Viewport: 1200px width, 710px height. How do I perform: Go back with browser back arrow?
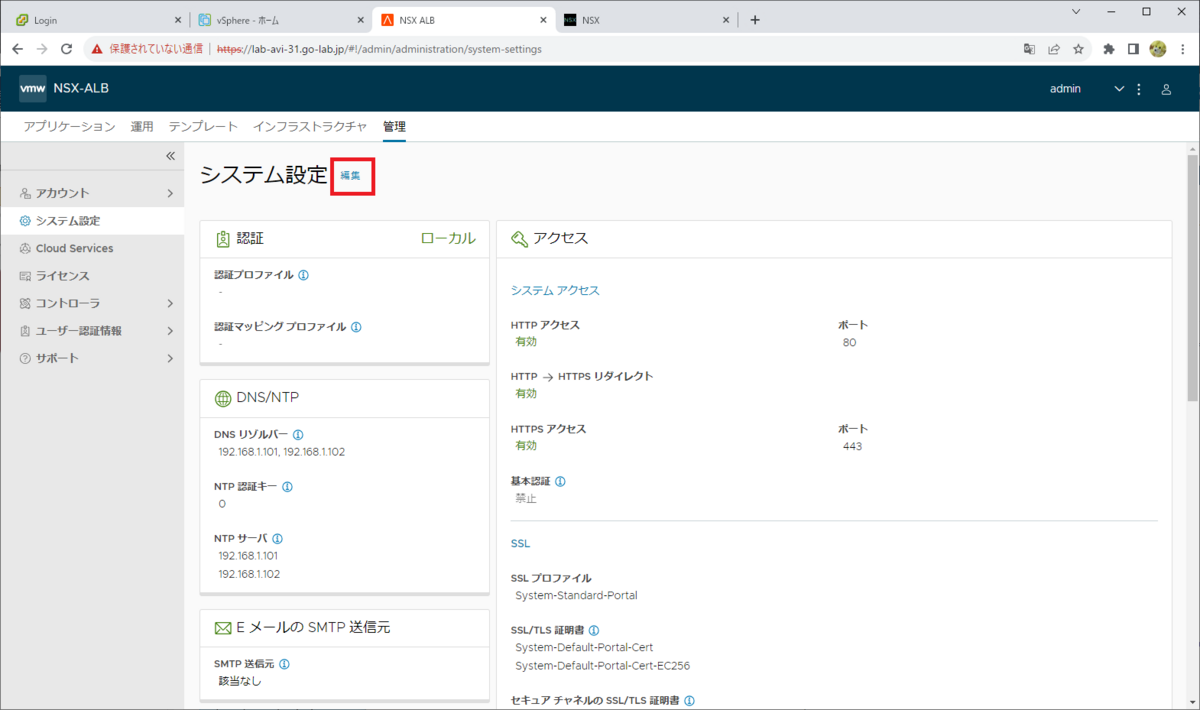(x=17, y=49)
